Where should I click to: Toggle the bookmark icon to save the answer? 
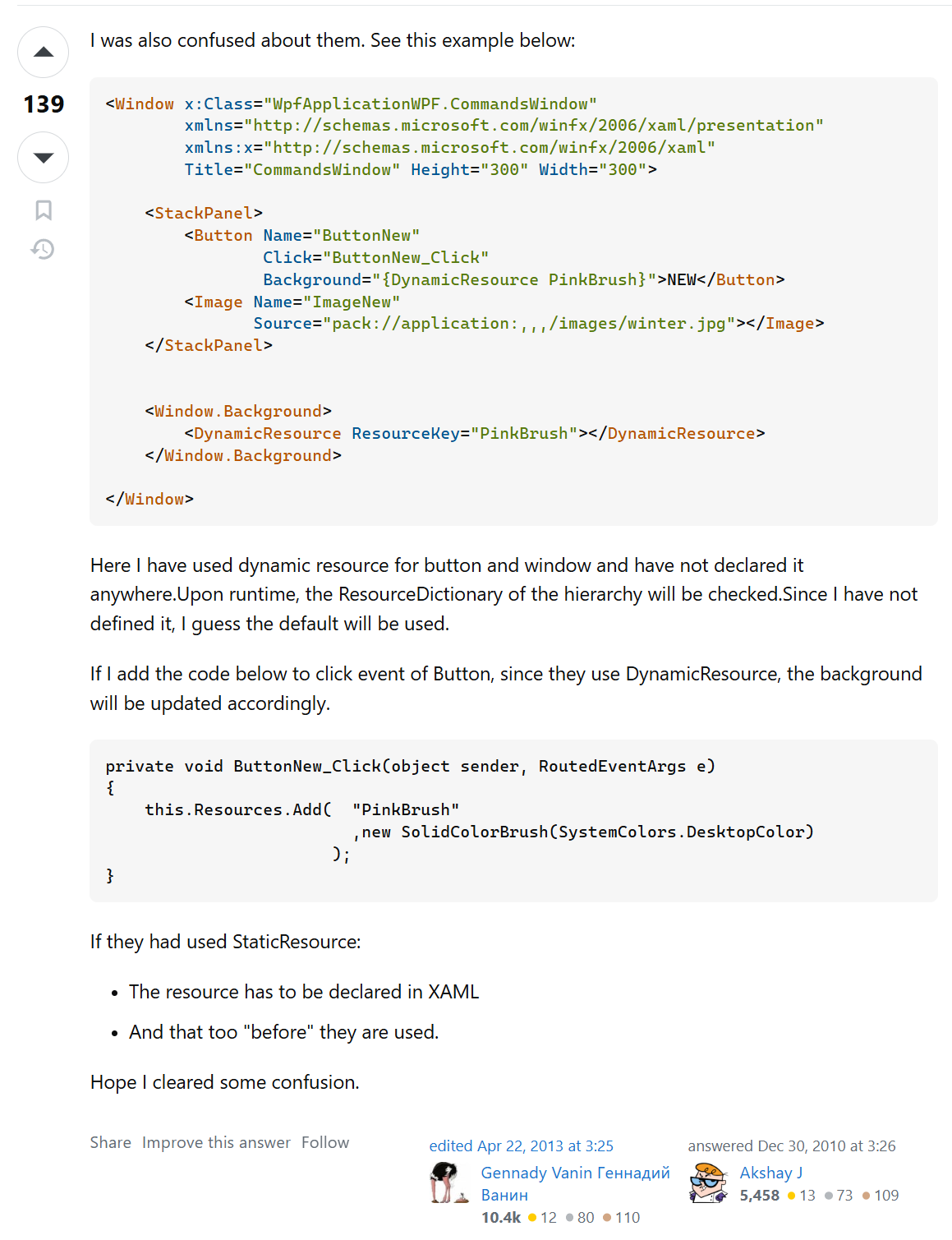(43, 210)
